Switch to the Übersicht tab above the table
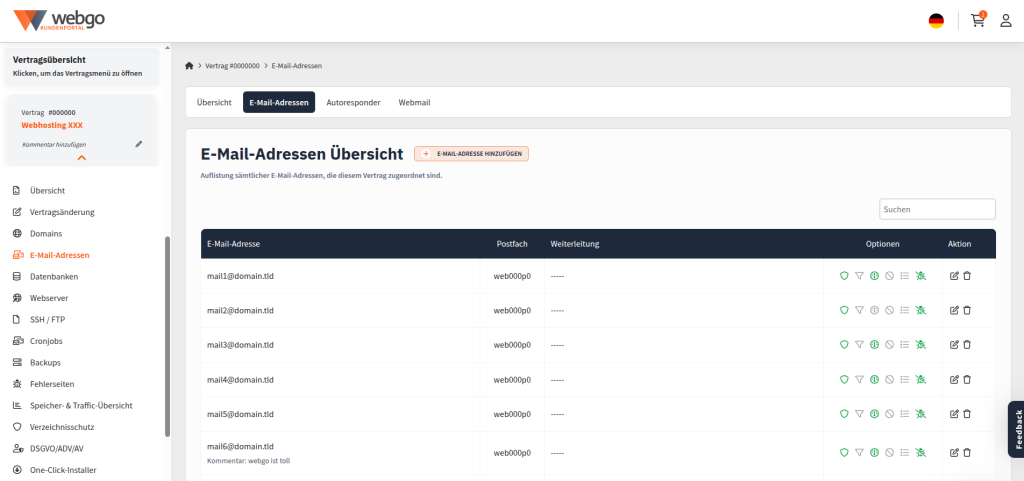Screen dimensions: 1024x481 tap(214, 102)
